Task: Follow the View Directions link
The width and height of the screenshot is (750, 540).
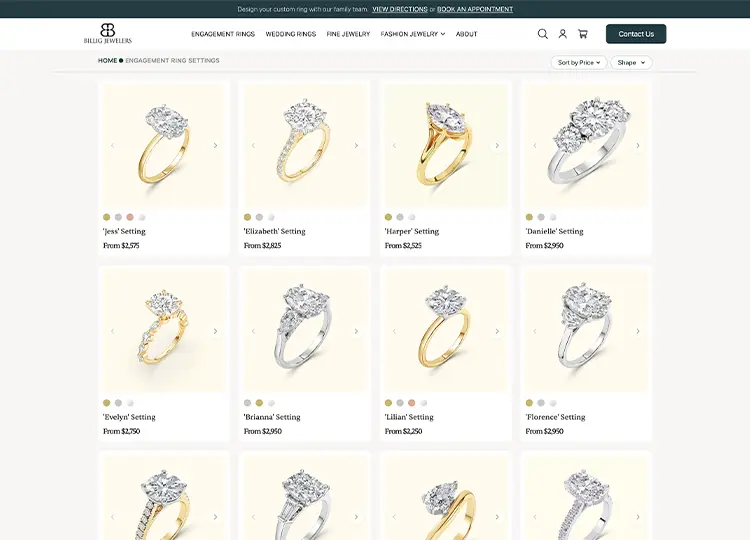Action: [x=400, y=9]
